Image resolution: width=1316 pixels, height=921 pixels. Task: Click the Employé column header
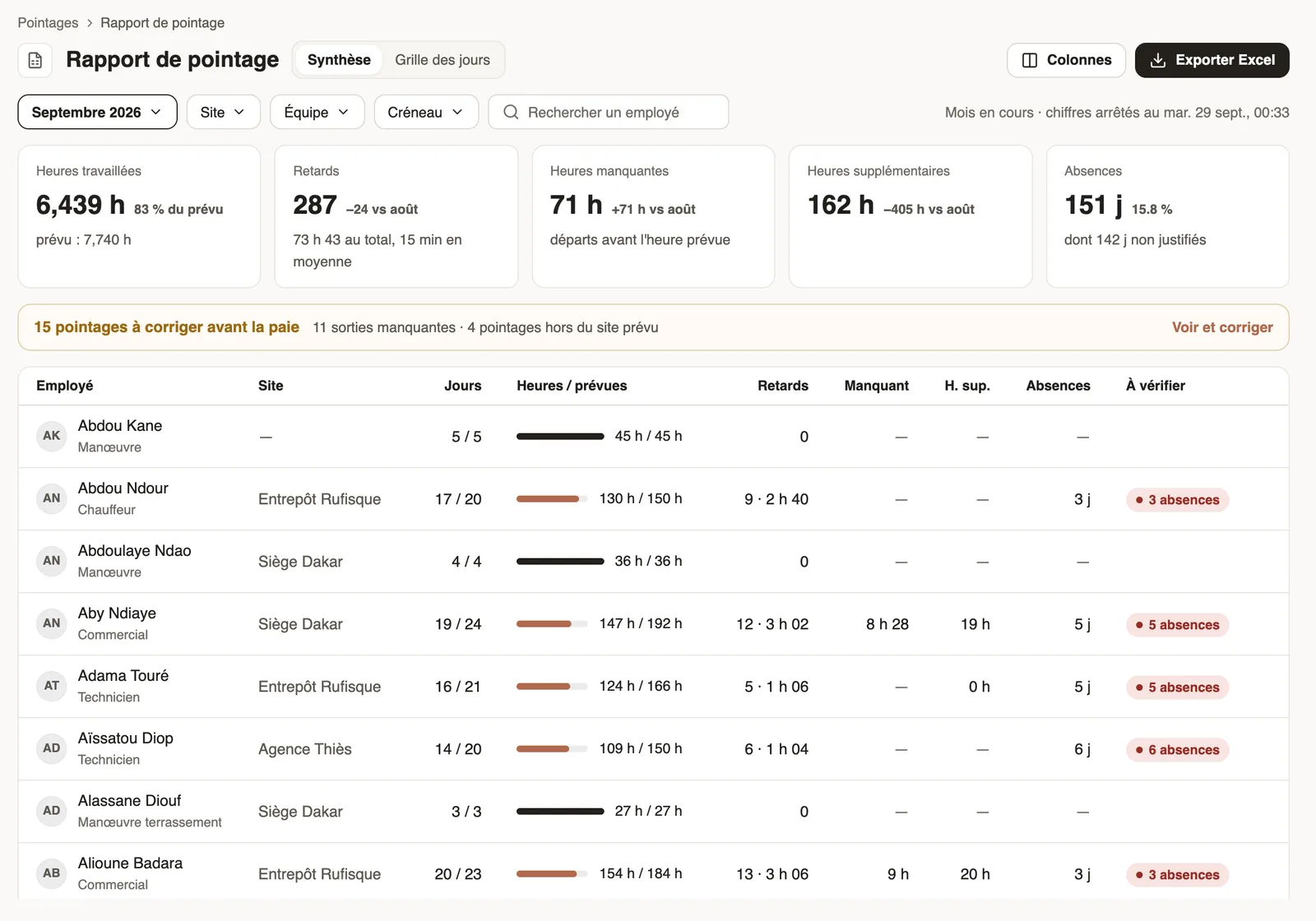[x=65, y=386]
